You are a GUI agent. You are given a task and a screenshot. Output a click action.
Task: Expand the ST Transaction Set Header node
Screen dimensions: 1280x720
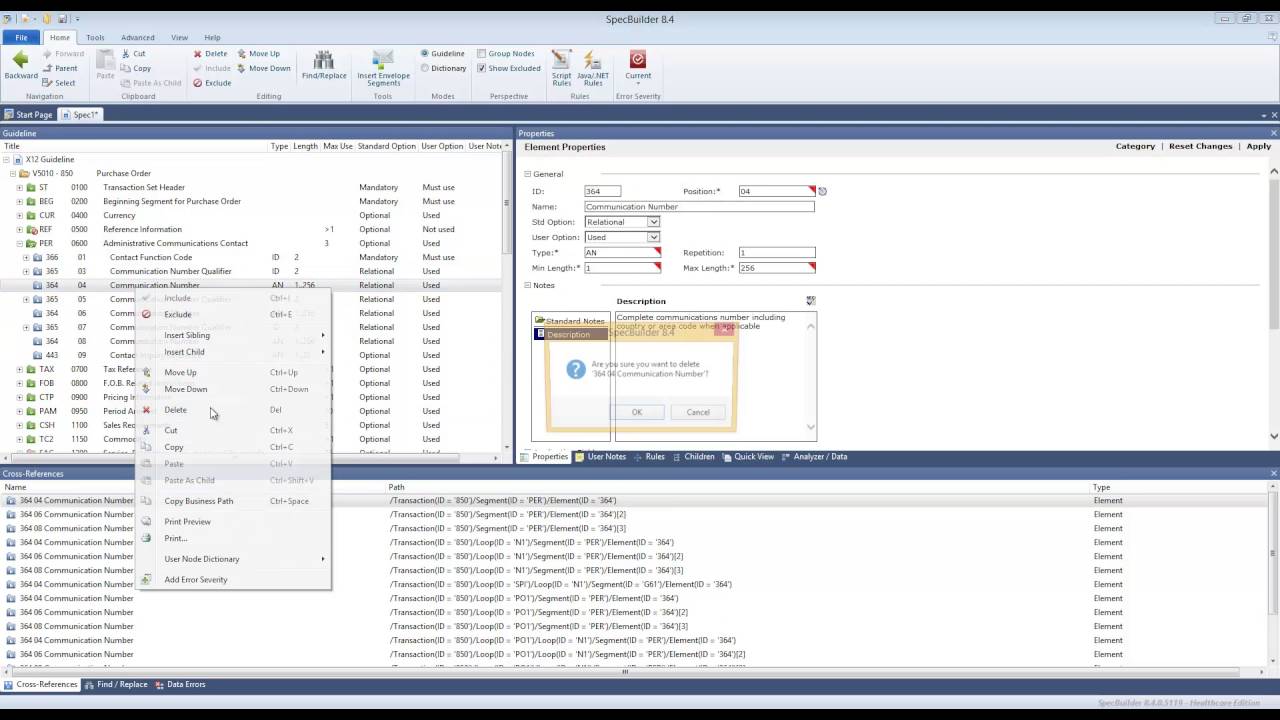coord(19,187)
